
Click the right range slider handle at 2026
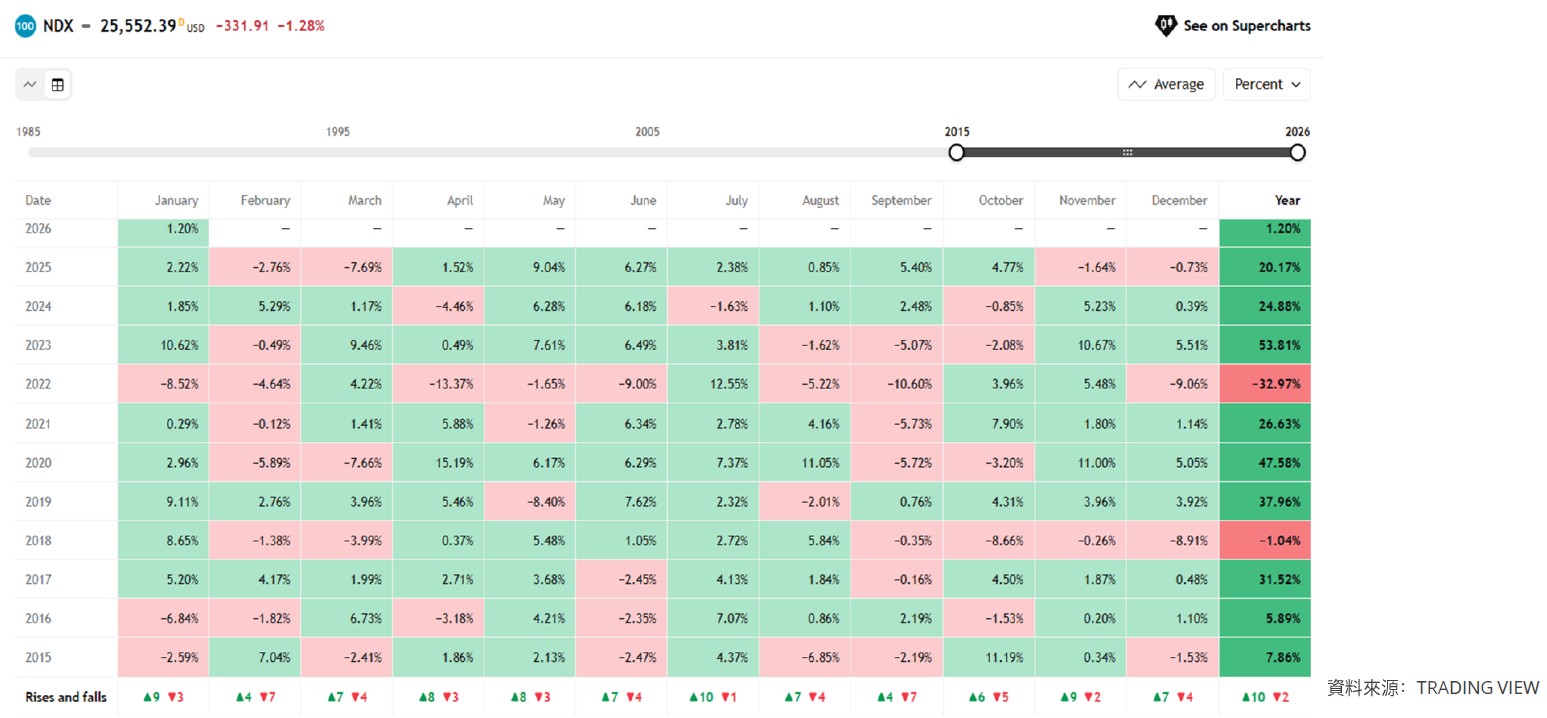[x=1297, y=152]
